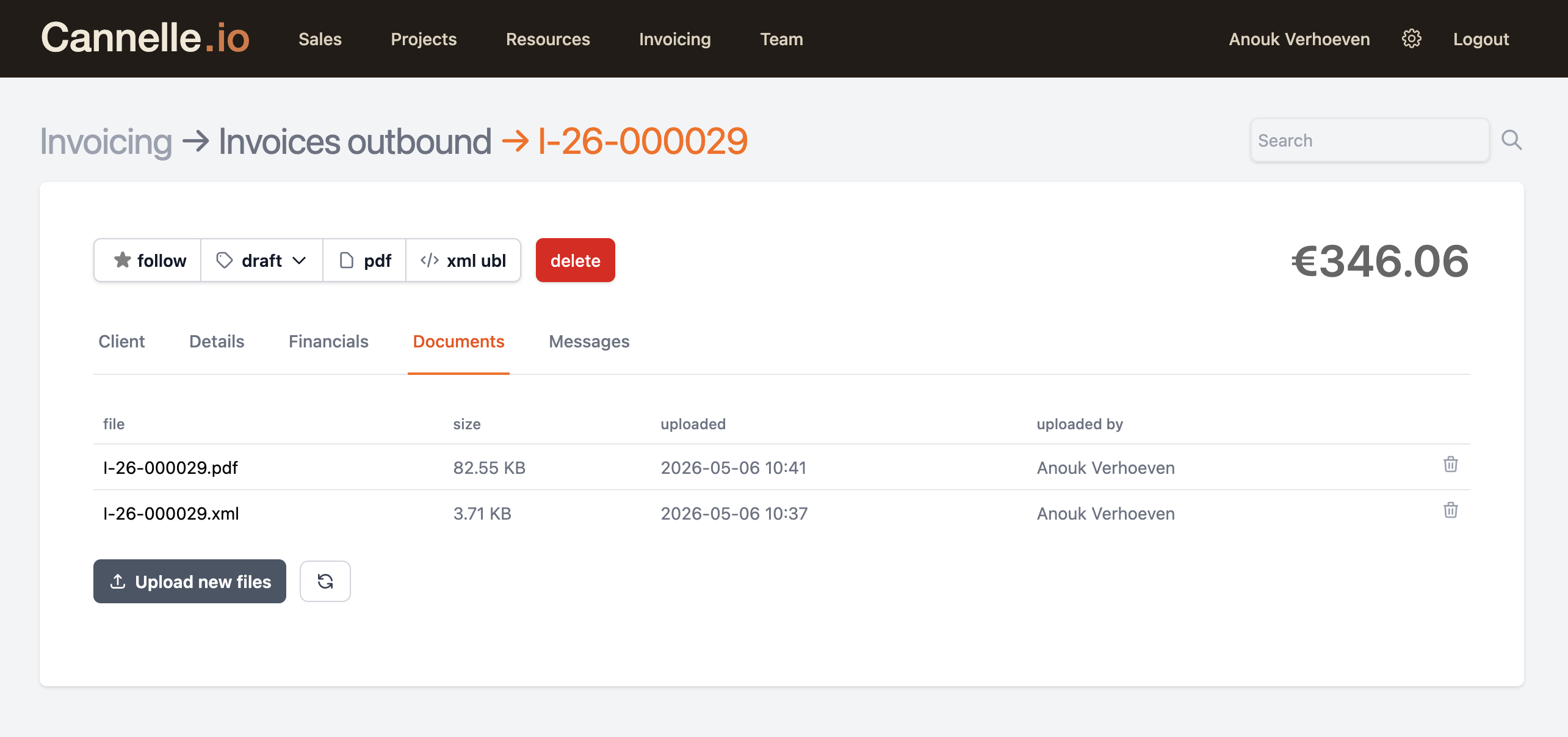Click the red delete button
Viewport: 1568px width, 737px height.
576,261
